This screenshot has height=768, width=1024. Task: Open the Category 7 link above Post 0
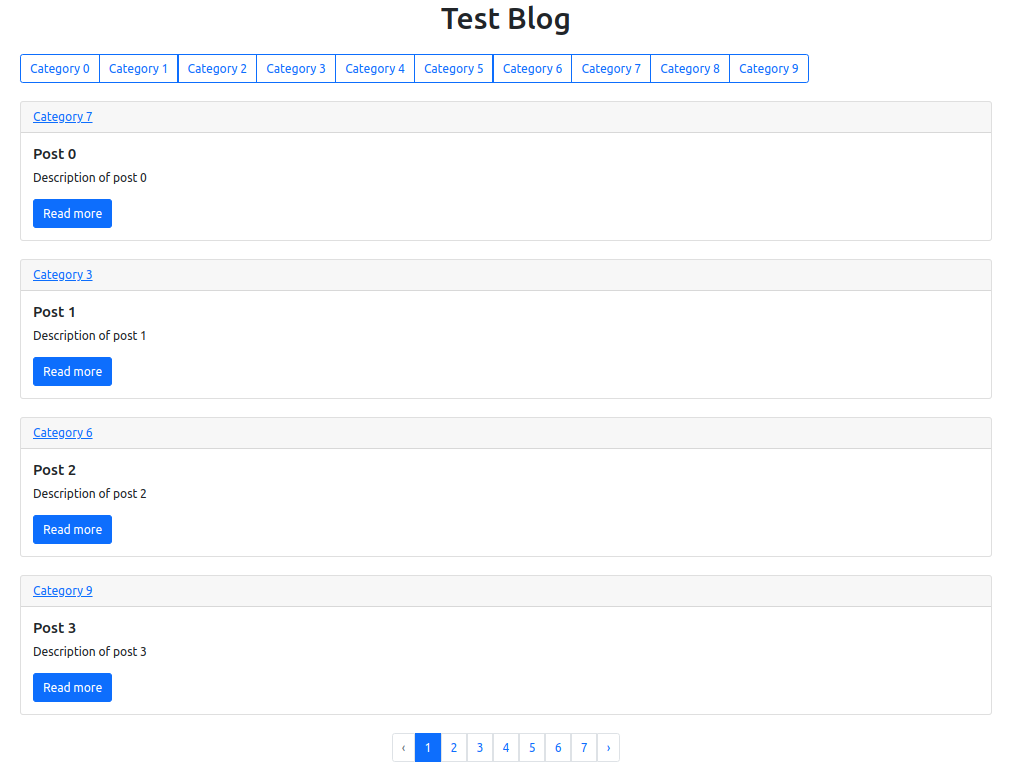(x=62, y=116)
